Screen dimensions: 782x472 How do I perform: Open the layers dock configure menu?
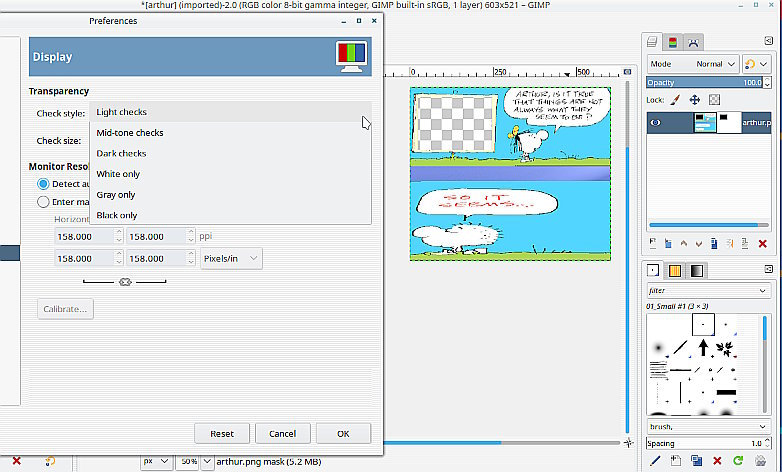(x=768, y=41)
